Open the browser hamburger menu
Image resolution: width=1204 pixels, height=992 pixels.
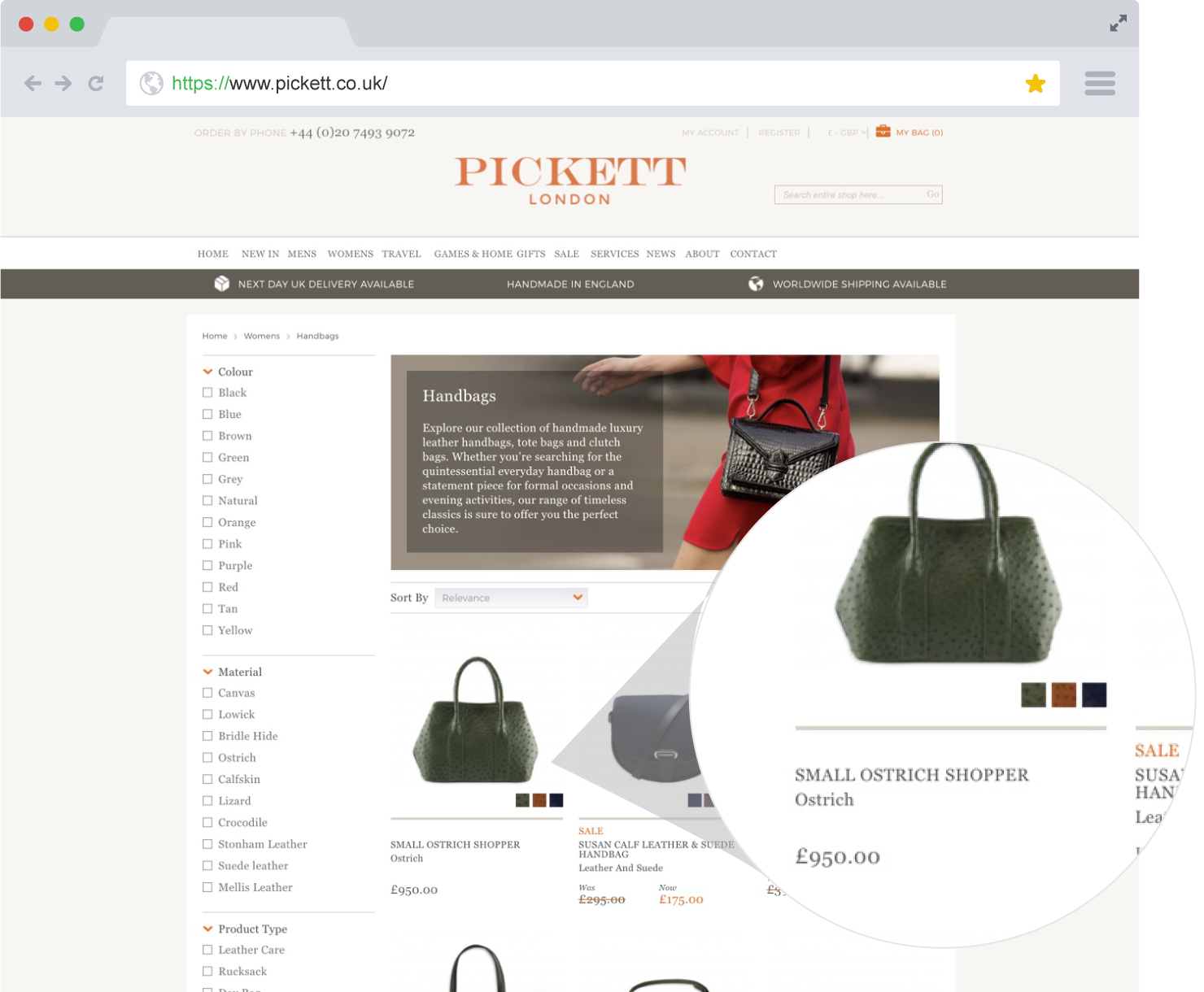point(1100,83)
